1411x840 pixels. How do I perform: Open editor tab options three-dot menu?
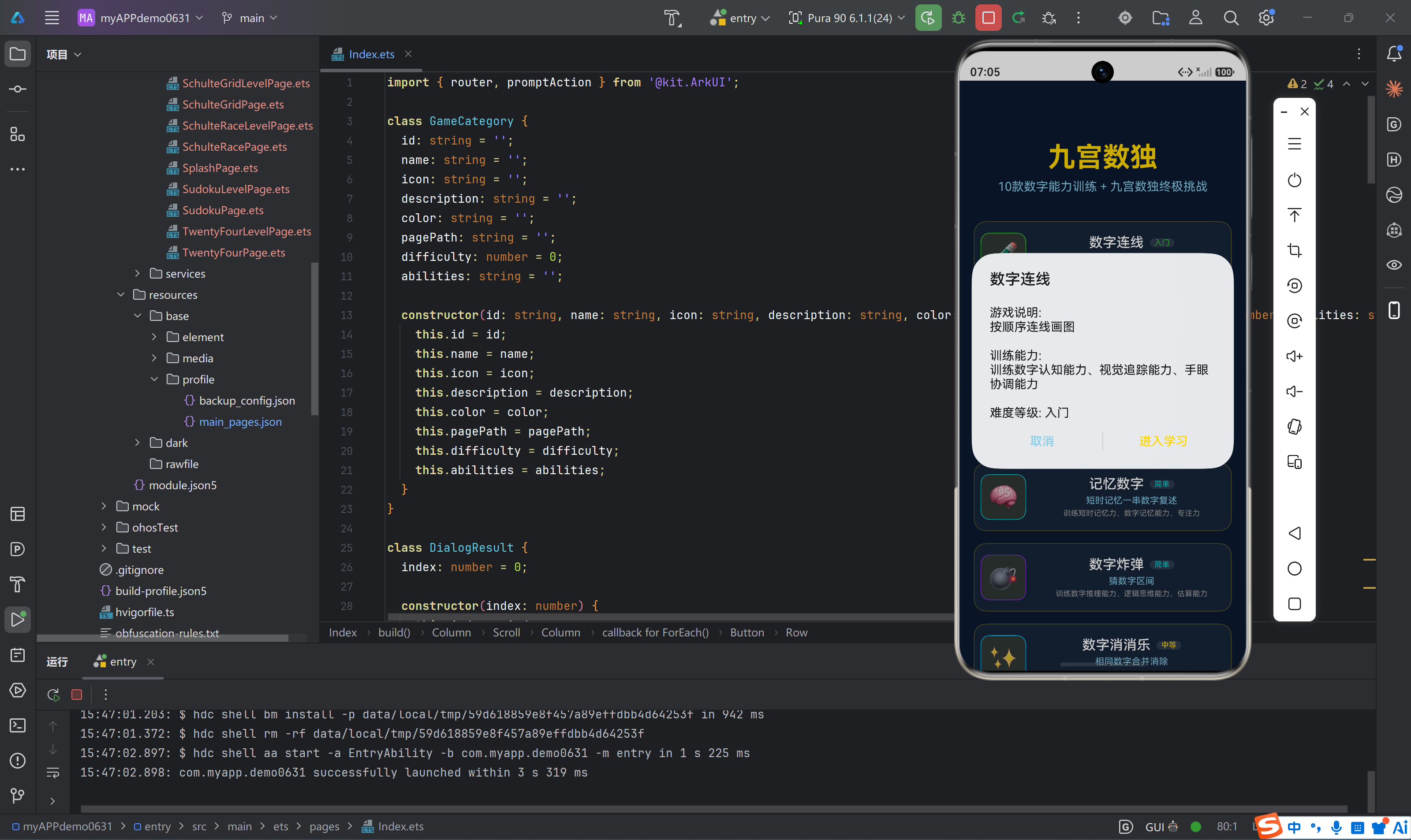pos(1359,54)
